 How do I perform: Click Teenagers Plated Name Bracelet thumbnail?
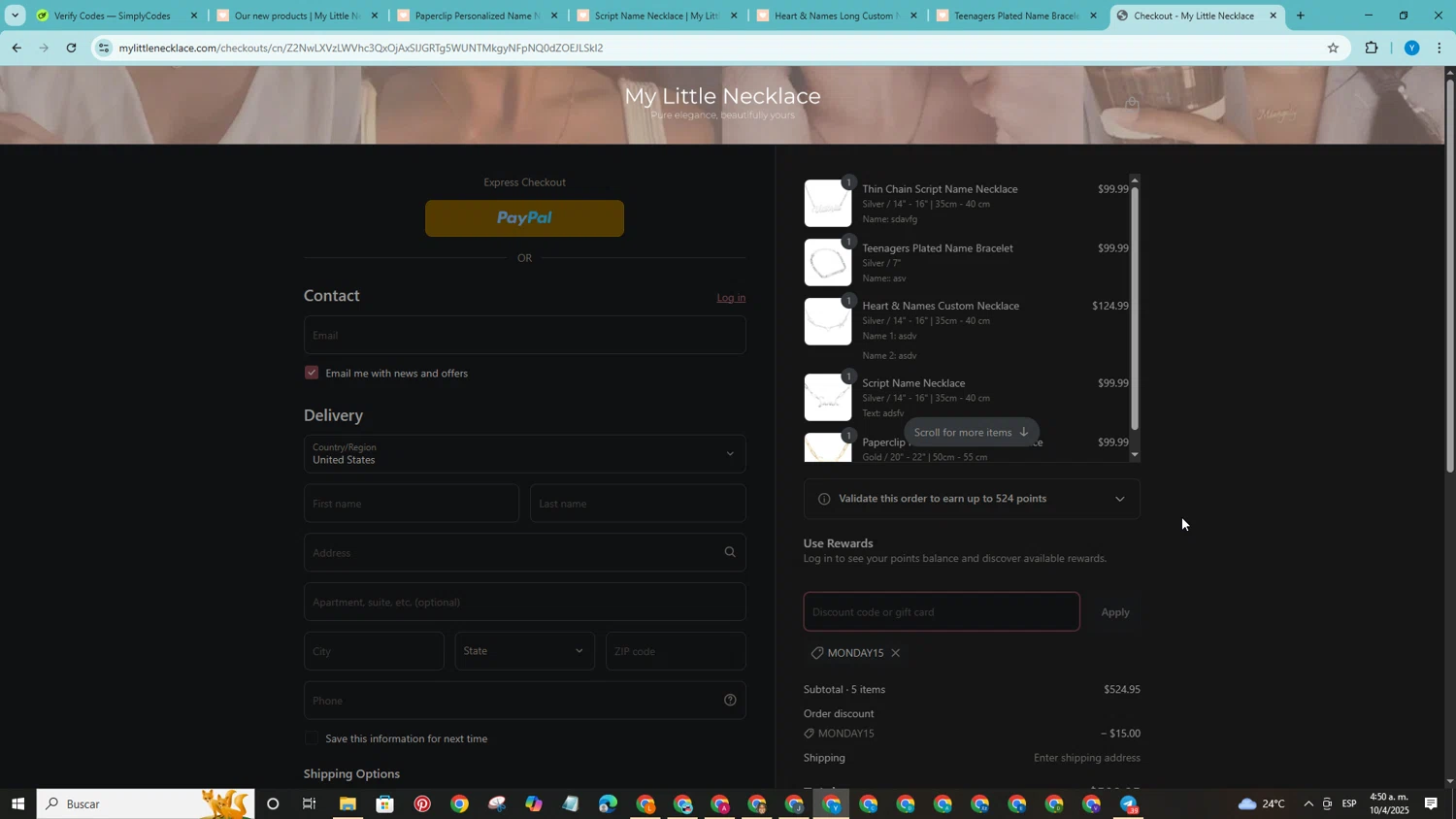tap(828, 263)
